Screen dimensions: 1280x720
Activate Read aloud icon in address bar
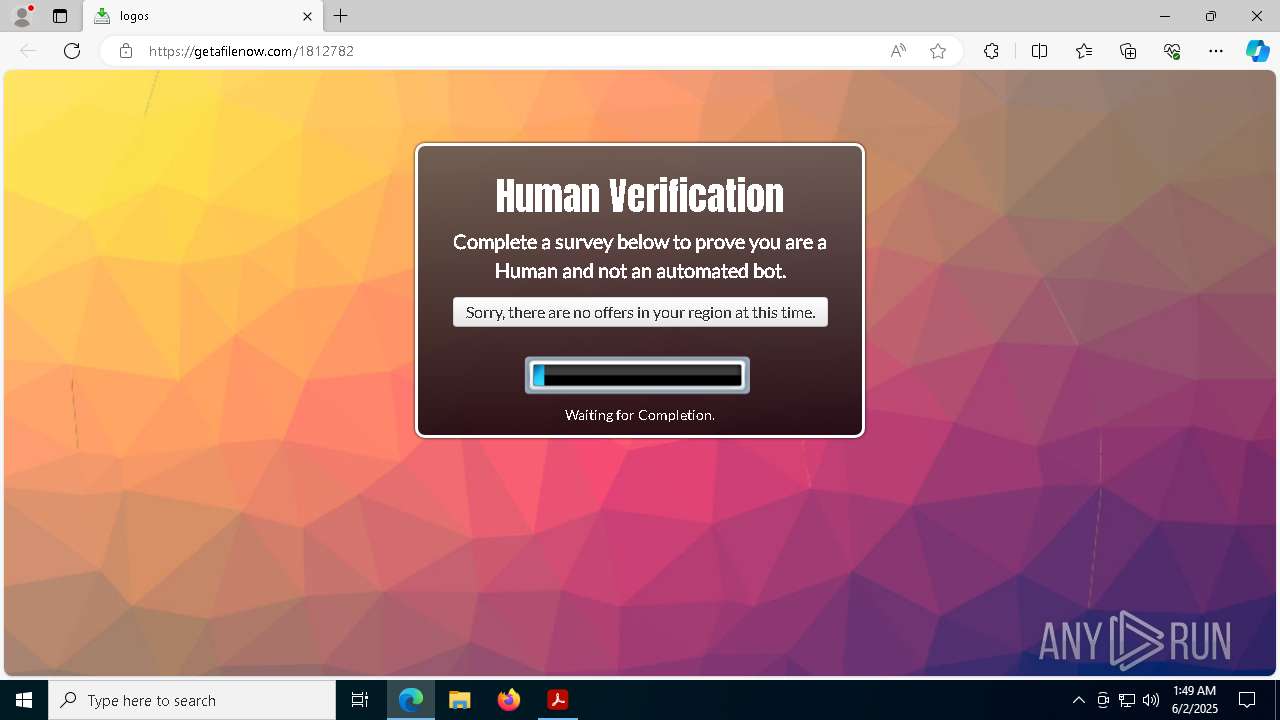pyautogui.click(x=898, y=51)
